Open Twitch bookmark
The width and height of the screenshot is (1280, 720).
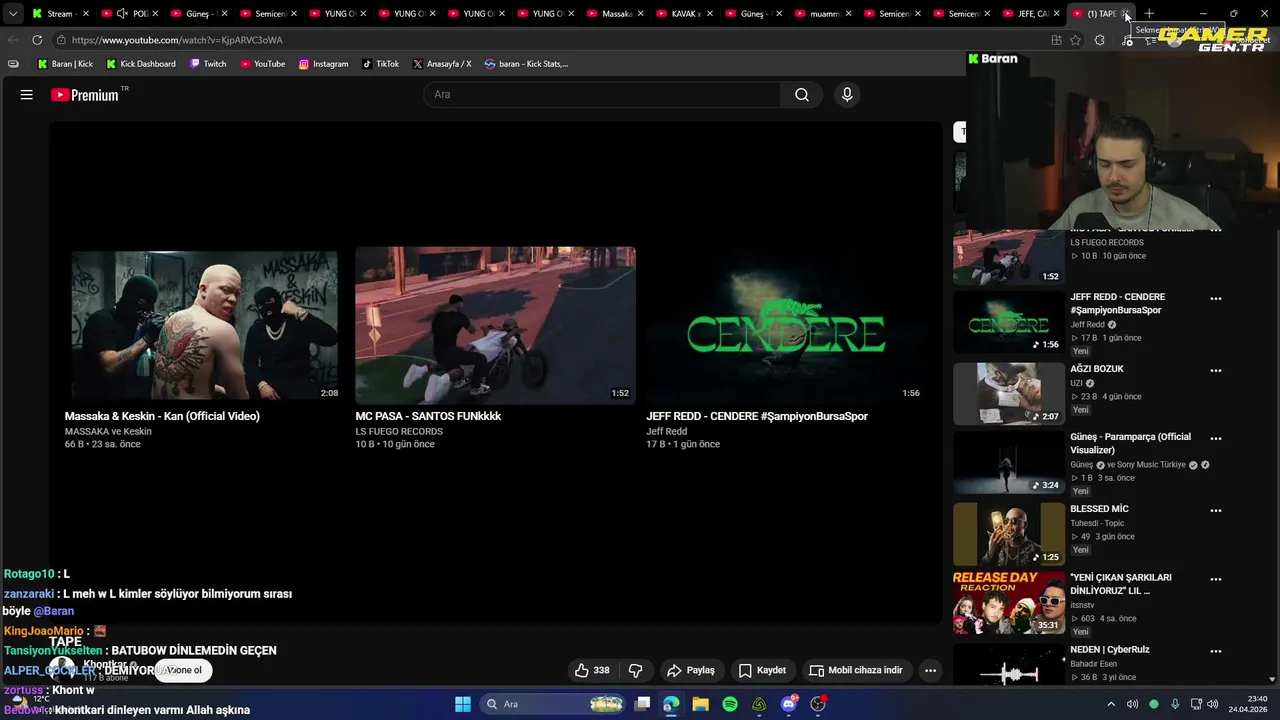pos(208,64)
